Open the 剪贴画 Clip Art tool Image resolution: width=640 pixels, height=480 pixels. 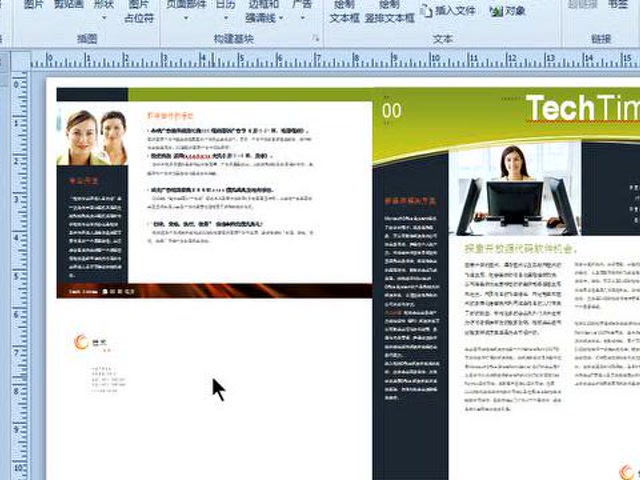pos(68,10)
